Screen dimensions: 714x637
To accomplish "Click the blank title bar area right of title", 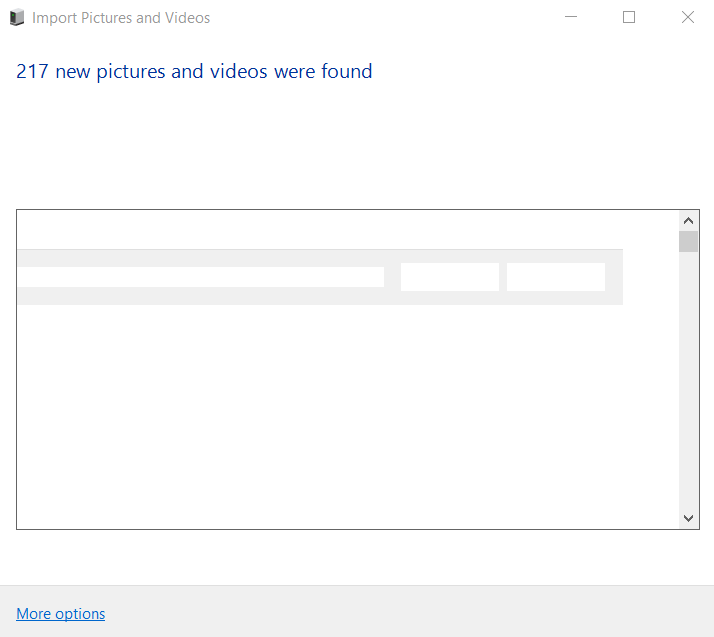I will point(380,18).
